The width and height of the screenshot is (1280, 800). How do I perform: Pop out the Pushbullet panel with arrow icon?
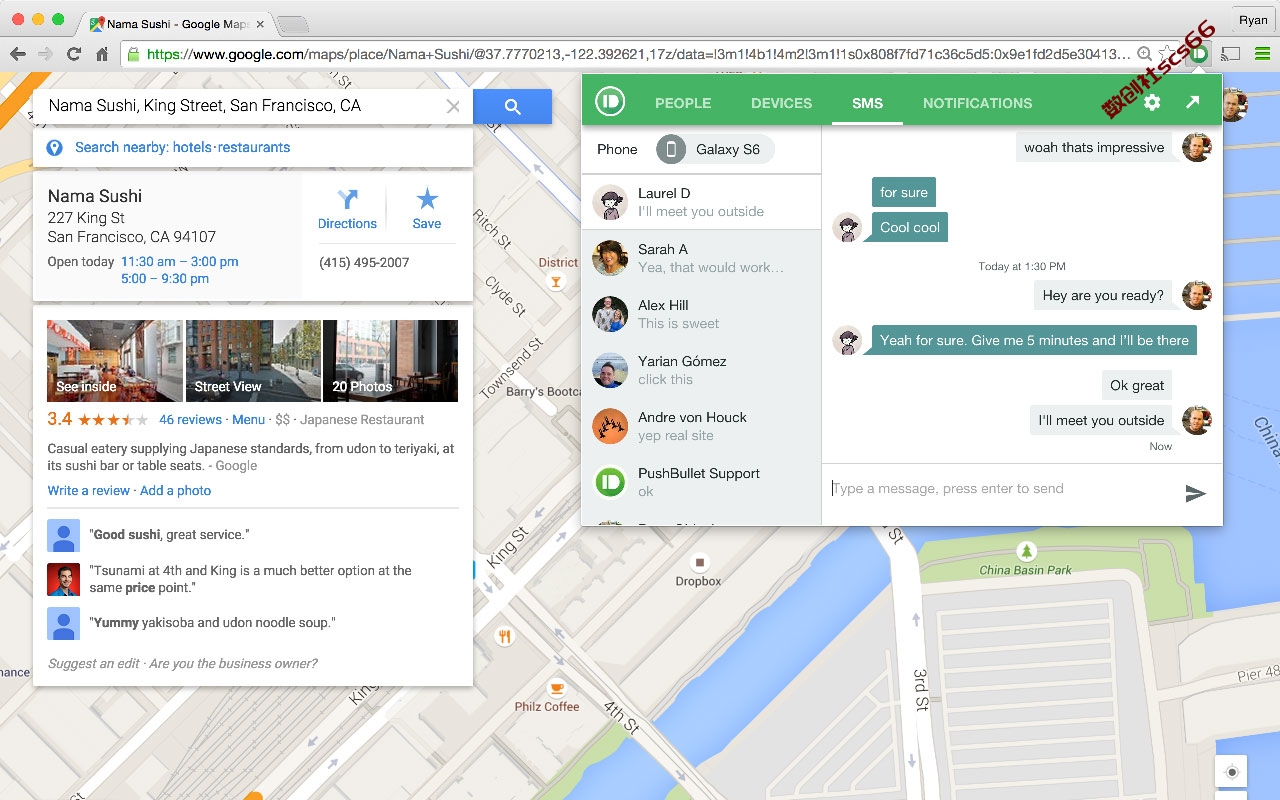pos(1192,102)
